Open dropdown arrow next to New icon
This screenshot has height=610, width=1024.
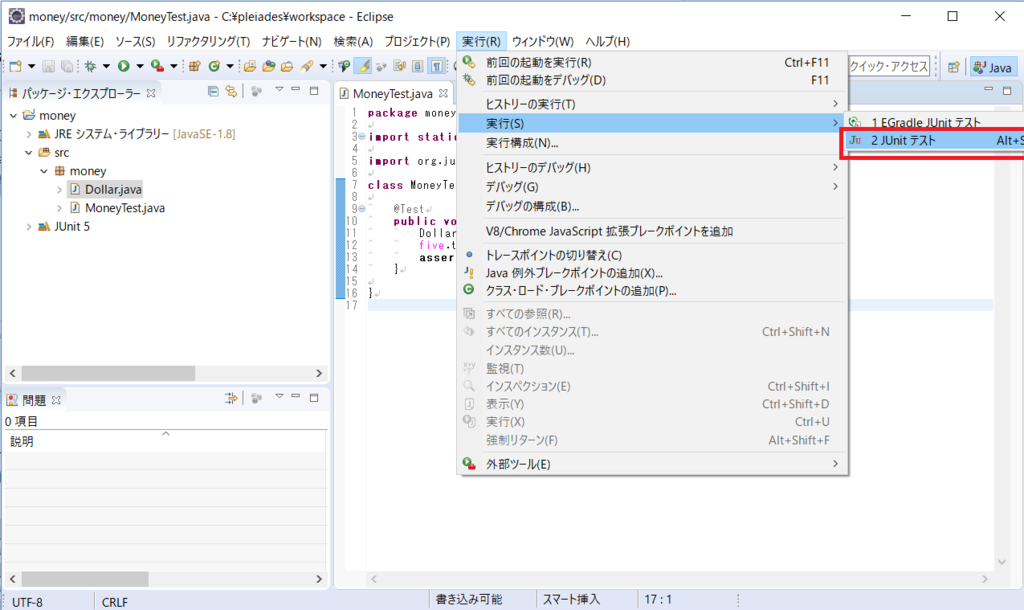[31, 66]
